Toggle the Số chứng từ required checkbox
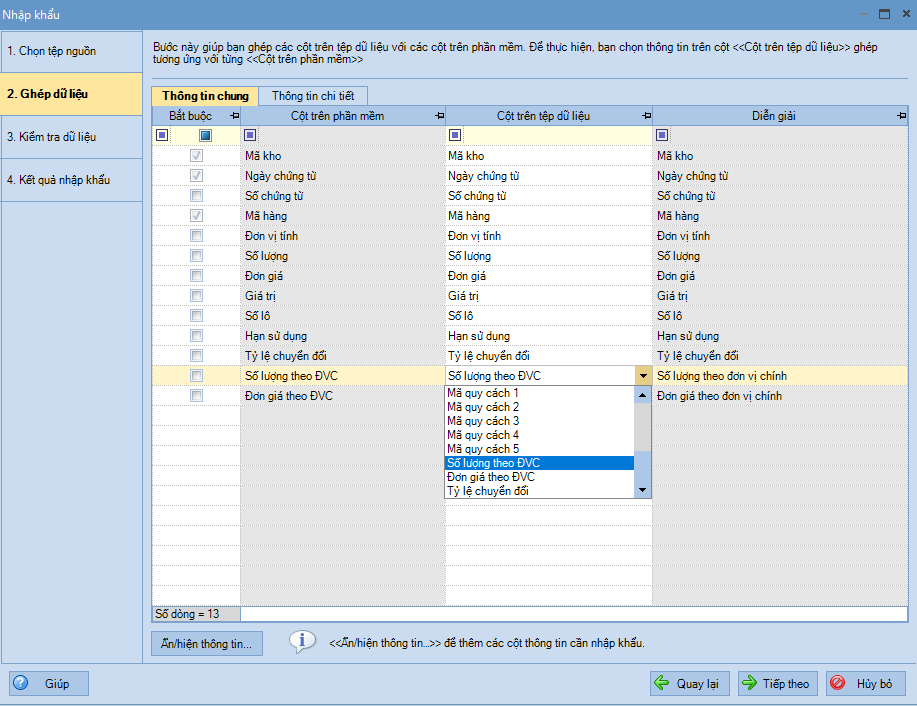The width and height of the screenshot is (917, 706). (197, 196)
